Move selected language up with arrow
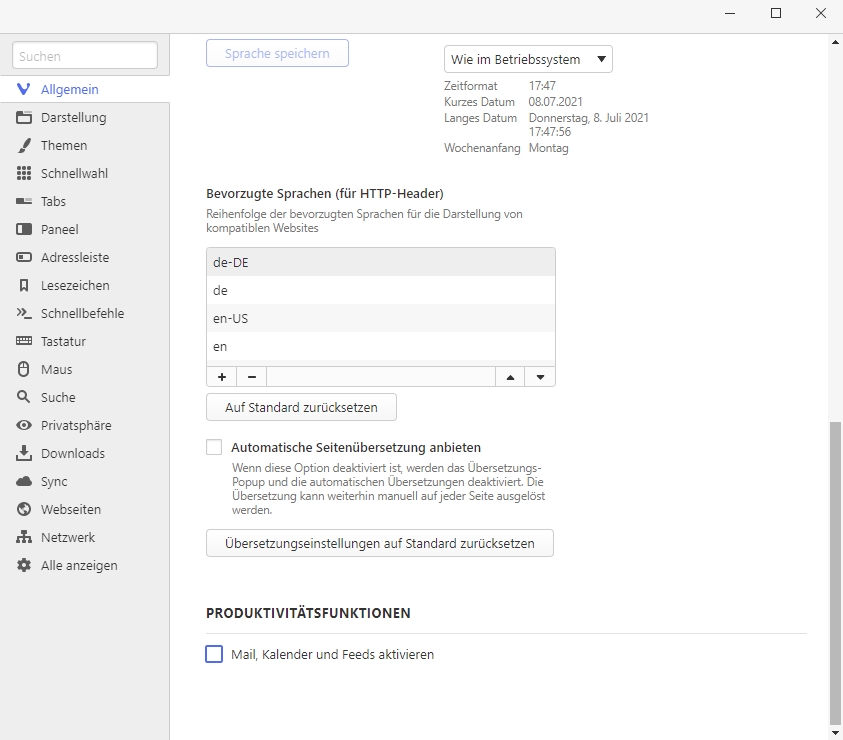The image size is (843, 740). pos(510,377)
